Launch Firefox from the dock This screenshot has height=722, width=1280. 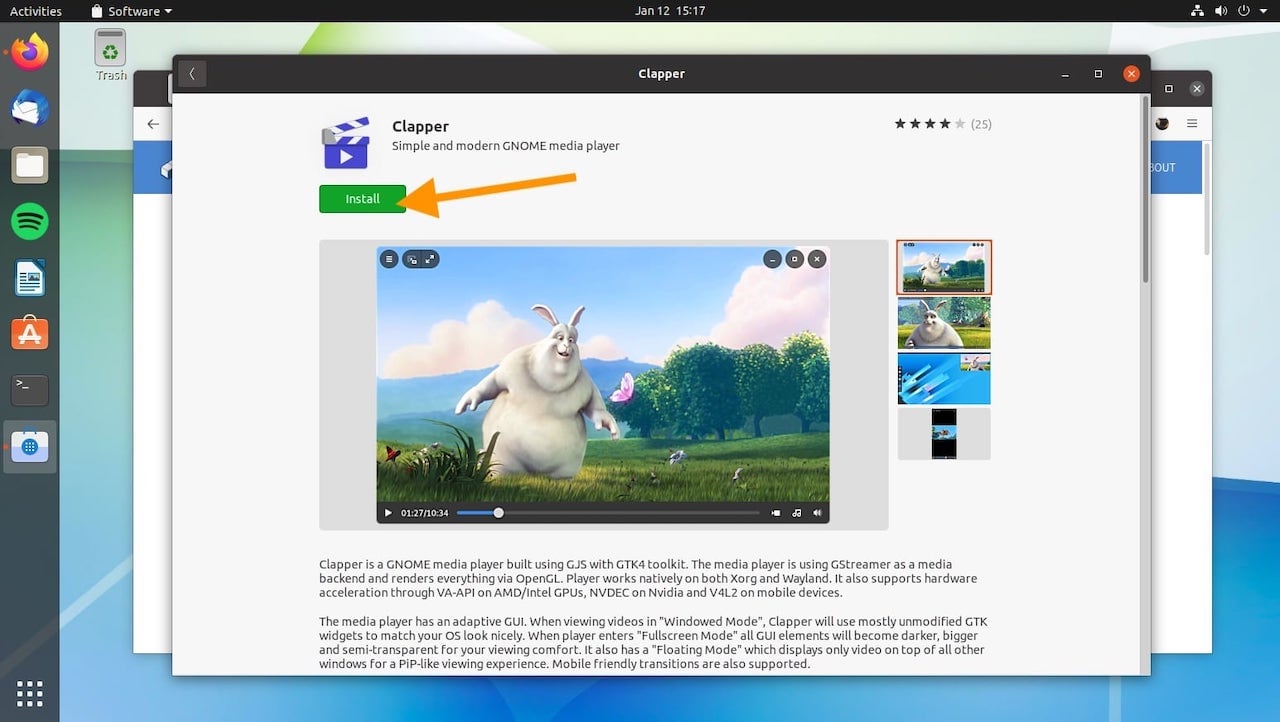coord(30,52)
